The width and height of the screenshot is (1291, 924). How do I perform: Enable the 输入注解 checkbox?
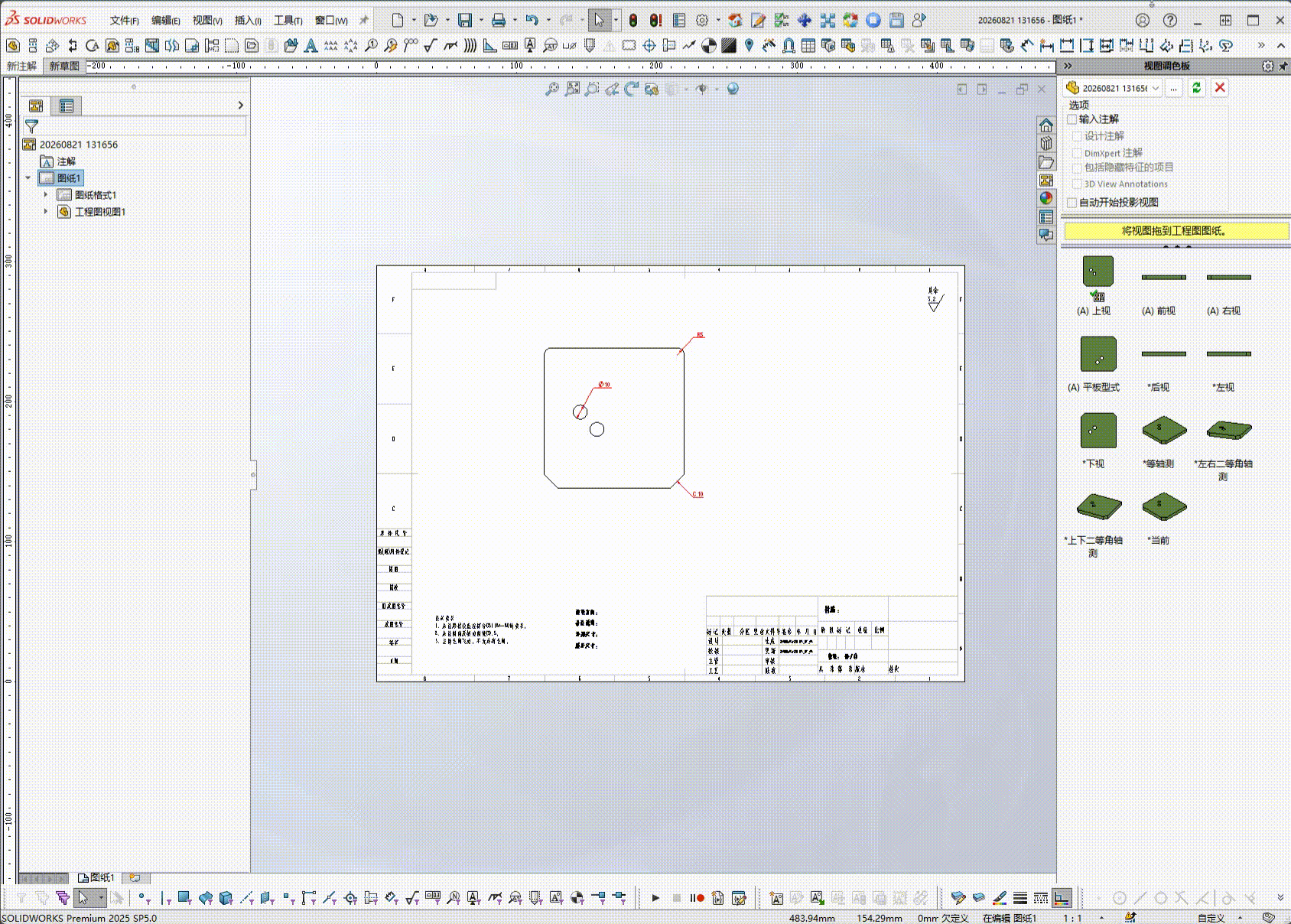[x=1072, y=119]
